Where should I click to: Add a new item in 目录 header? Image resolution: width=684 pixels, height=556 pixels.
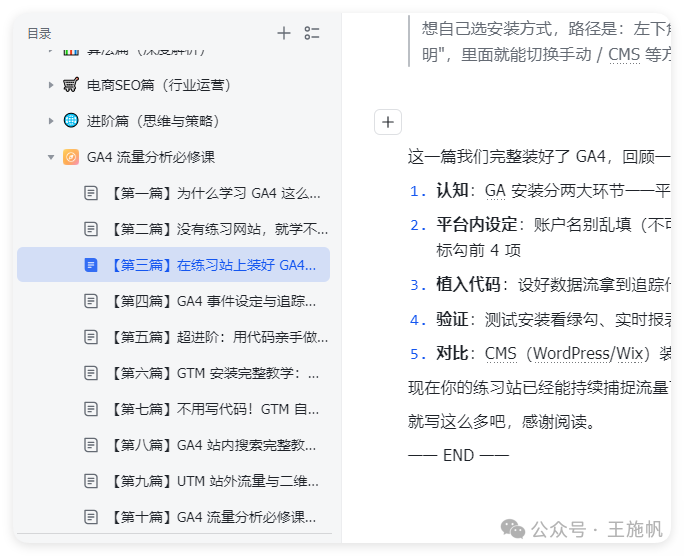284,33
